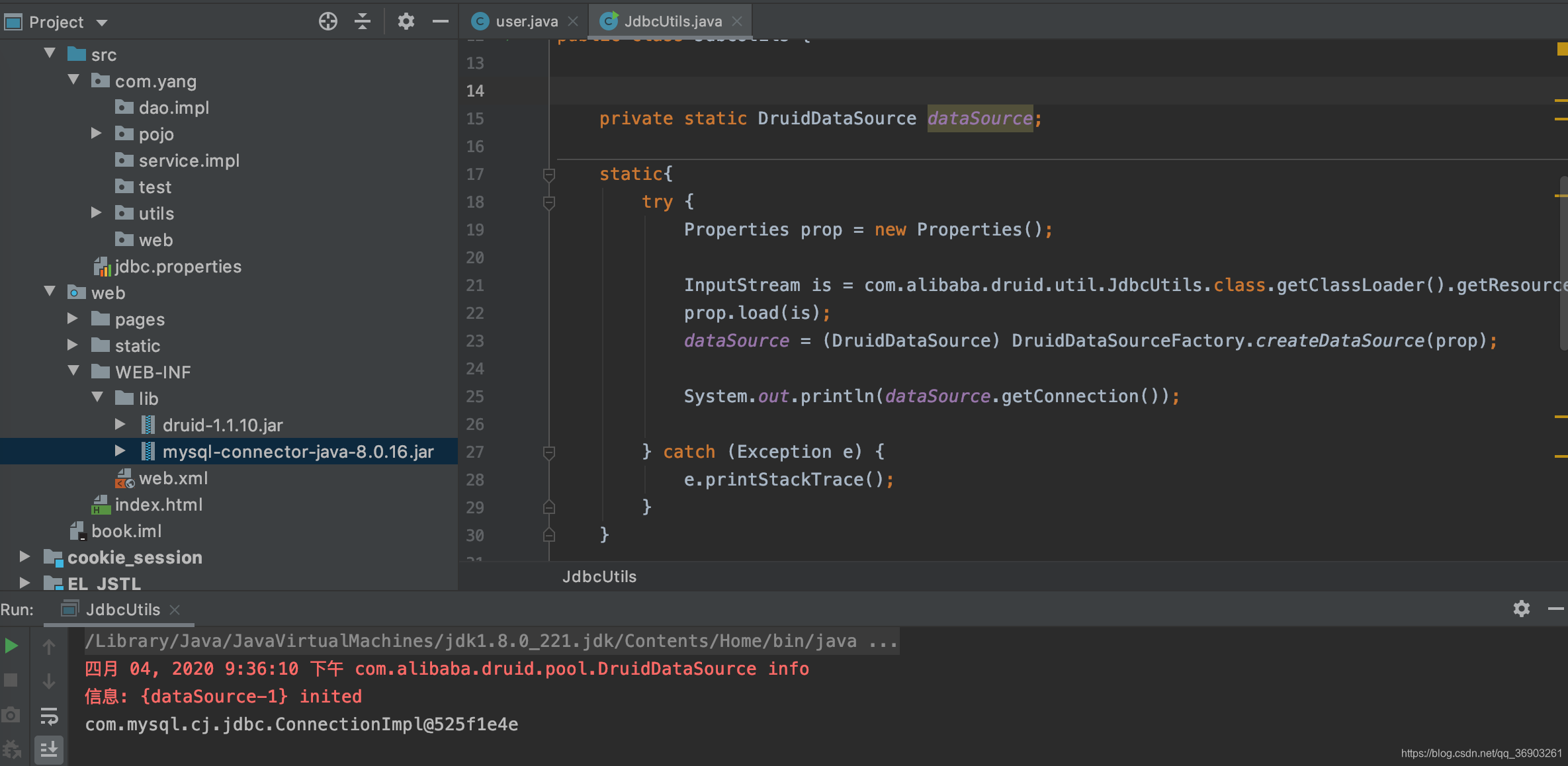
Task: Open Run panel settings gear
Action: [x=1522, y=609]
